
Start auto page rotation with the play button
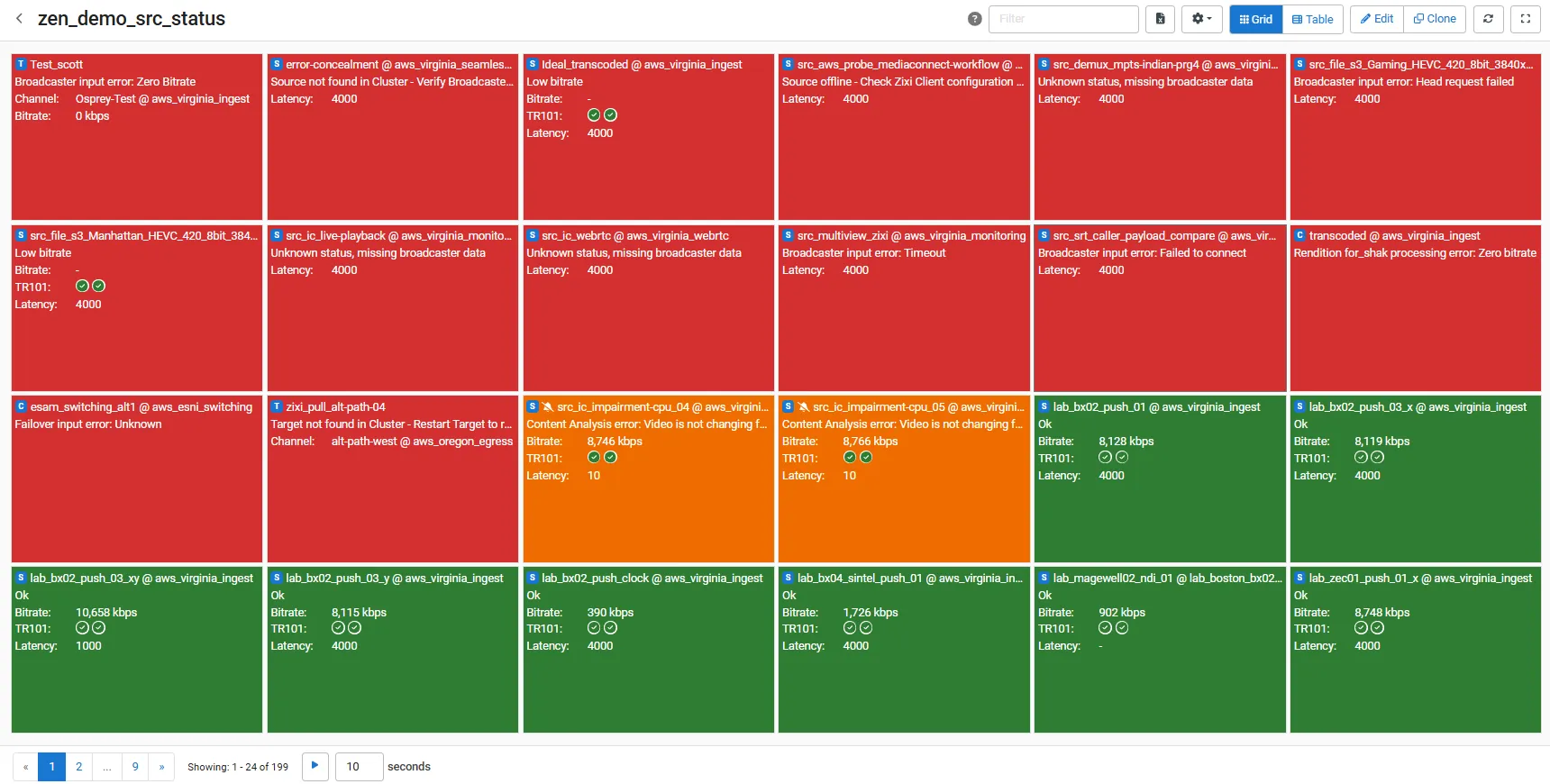tap(315, 766)
